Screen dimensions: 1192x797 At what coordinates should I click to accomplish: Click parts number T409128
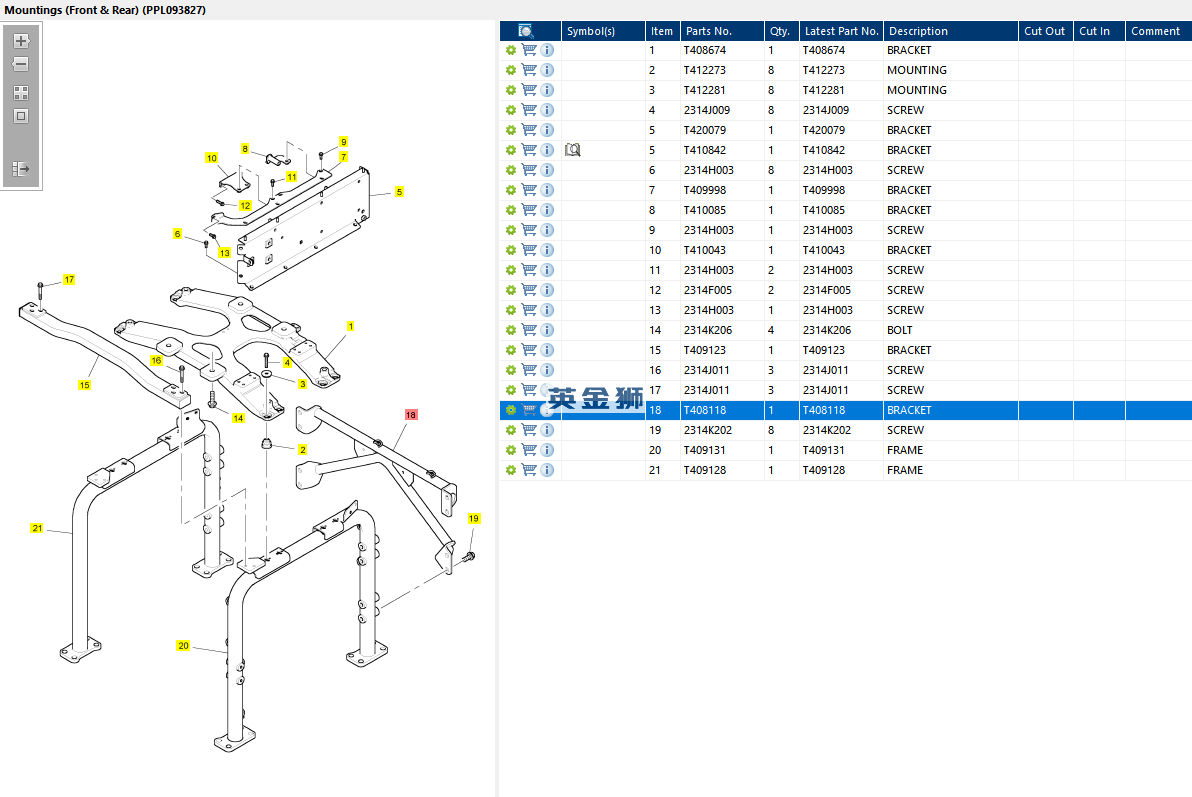[x=705, y=470]
